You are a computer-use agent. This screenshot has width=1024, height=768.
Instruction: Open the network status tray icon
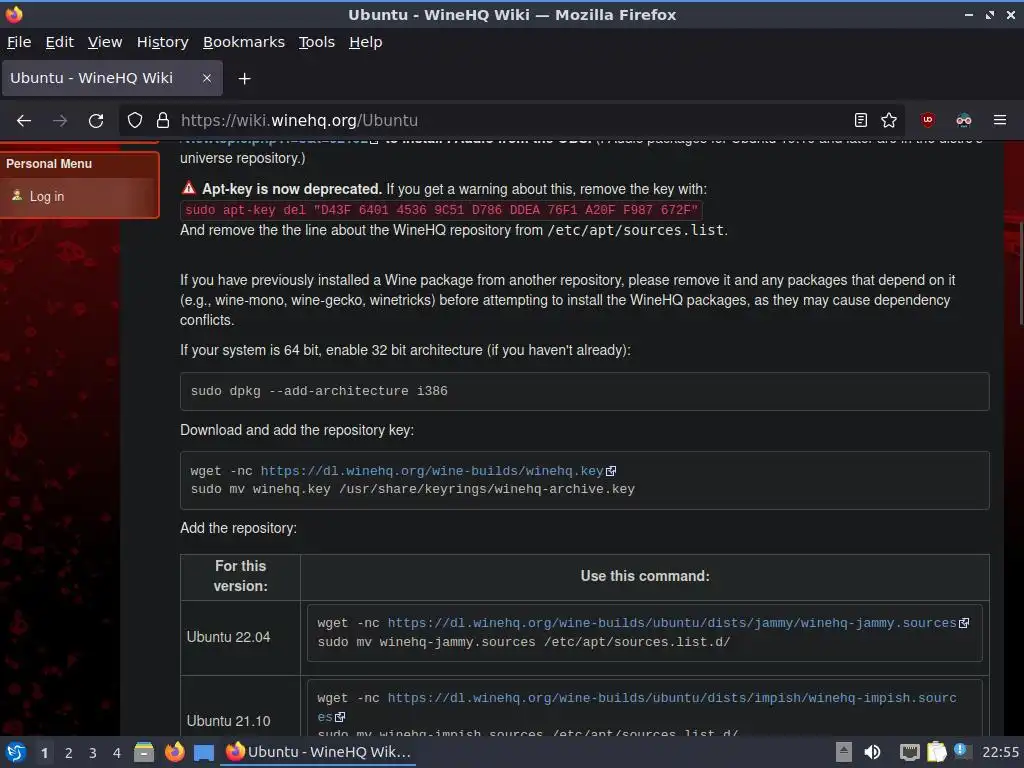[909, 752]
